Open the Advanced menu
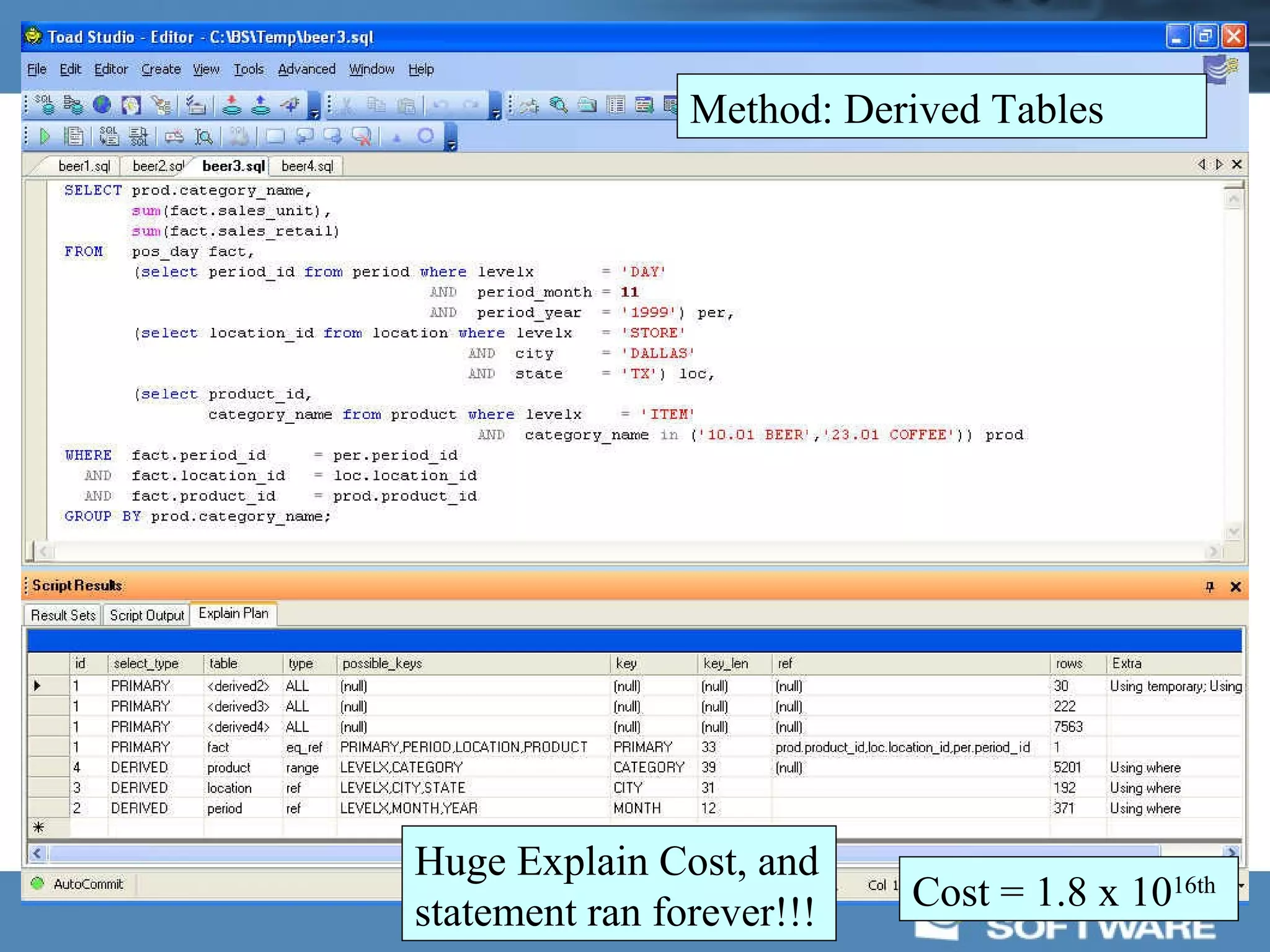This screenshot has width=1270, height=952. (306, 69)
